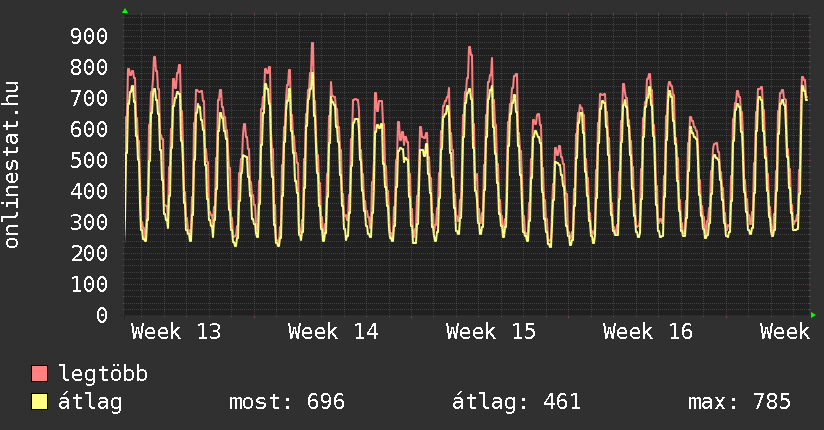
Task: Click the 200 y-axis label
Action: click(88, 254)
